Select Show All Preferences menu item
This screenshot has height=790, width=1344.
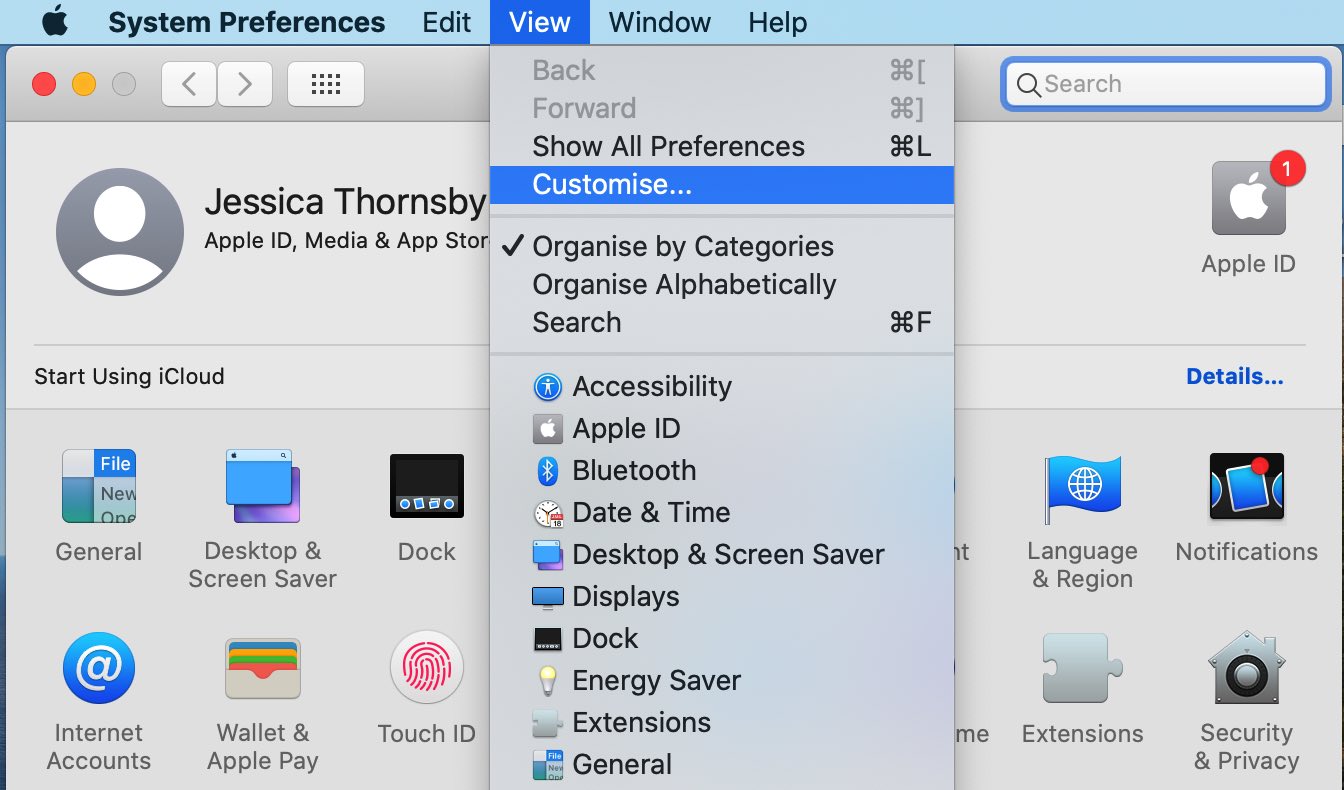coord(668,146)
